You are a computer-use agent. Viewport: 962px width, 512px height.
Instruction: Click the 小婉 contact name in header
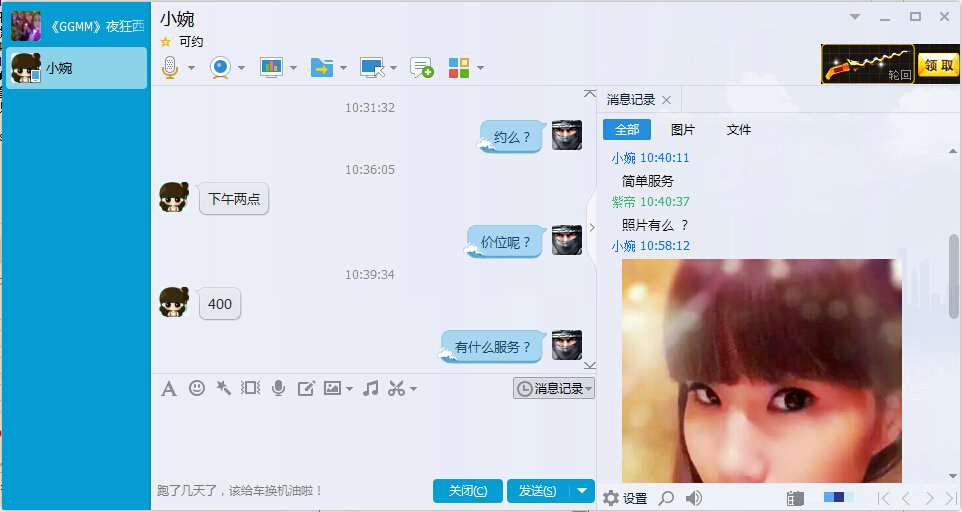point(177,19)
